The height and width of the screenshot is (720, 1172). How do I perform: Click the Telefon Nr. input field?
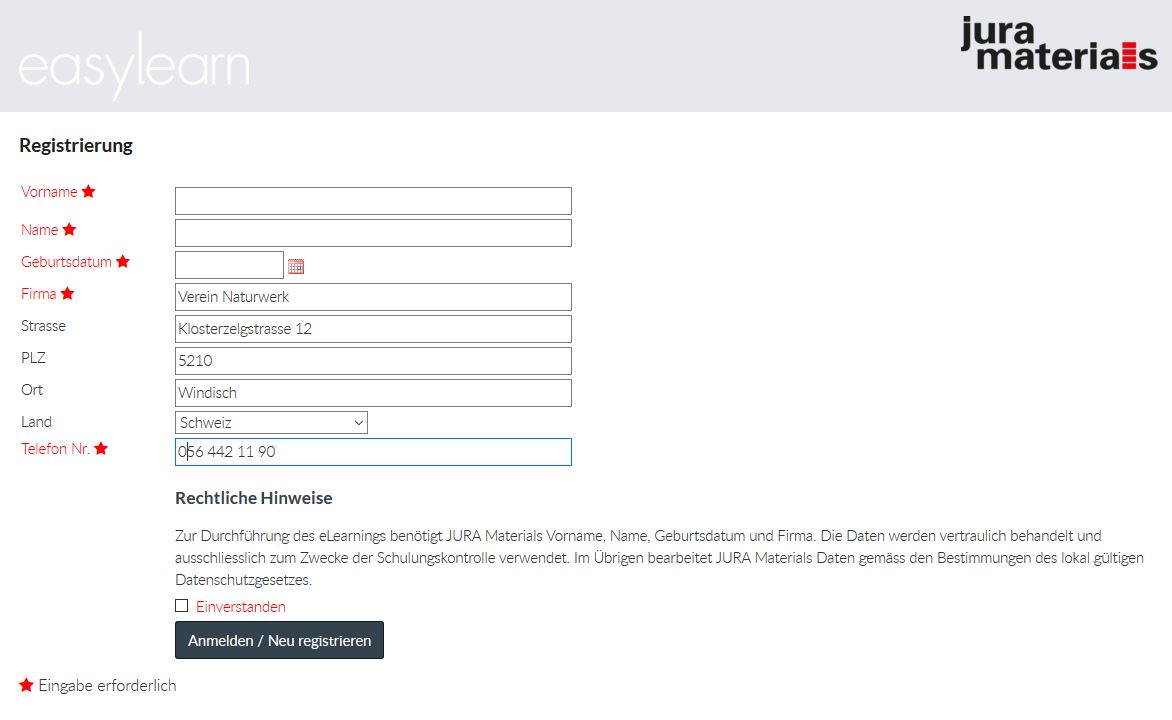coord(373,452)
